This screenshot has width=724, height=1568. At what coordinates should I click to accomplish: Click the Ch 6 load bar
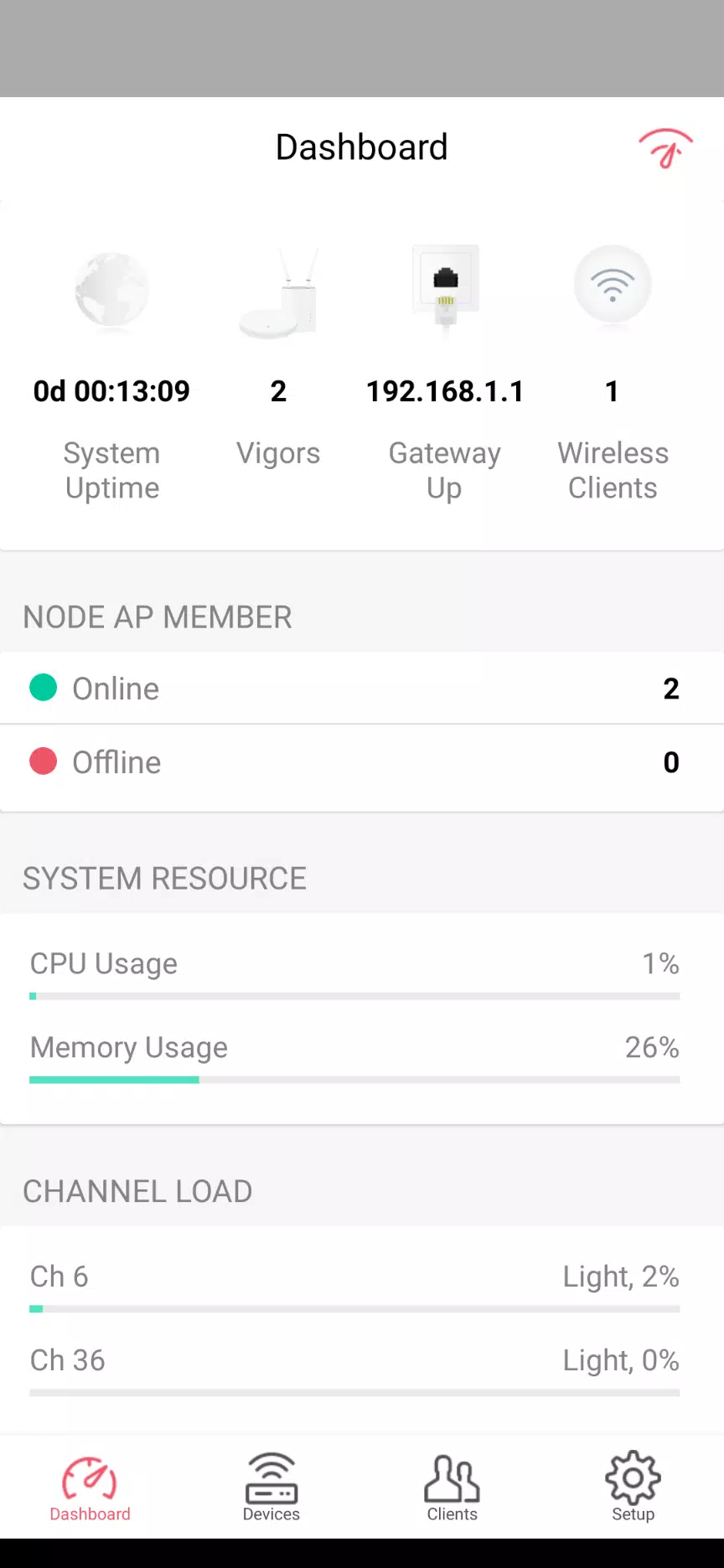[x=354, y=1309]
